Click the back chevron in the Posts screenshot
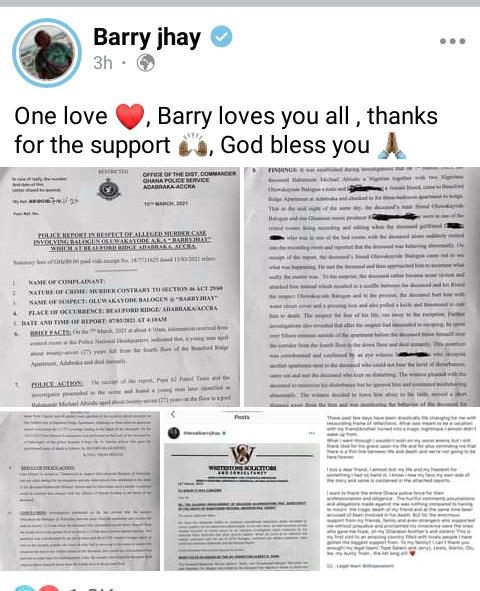 pyautogui.click(x=173, y=415)
